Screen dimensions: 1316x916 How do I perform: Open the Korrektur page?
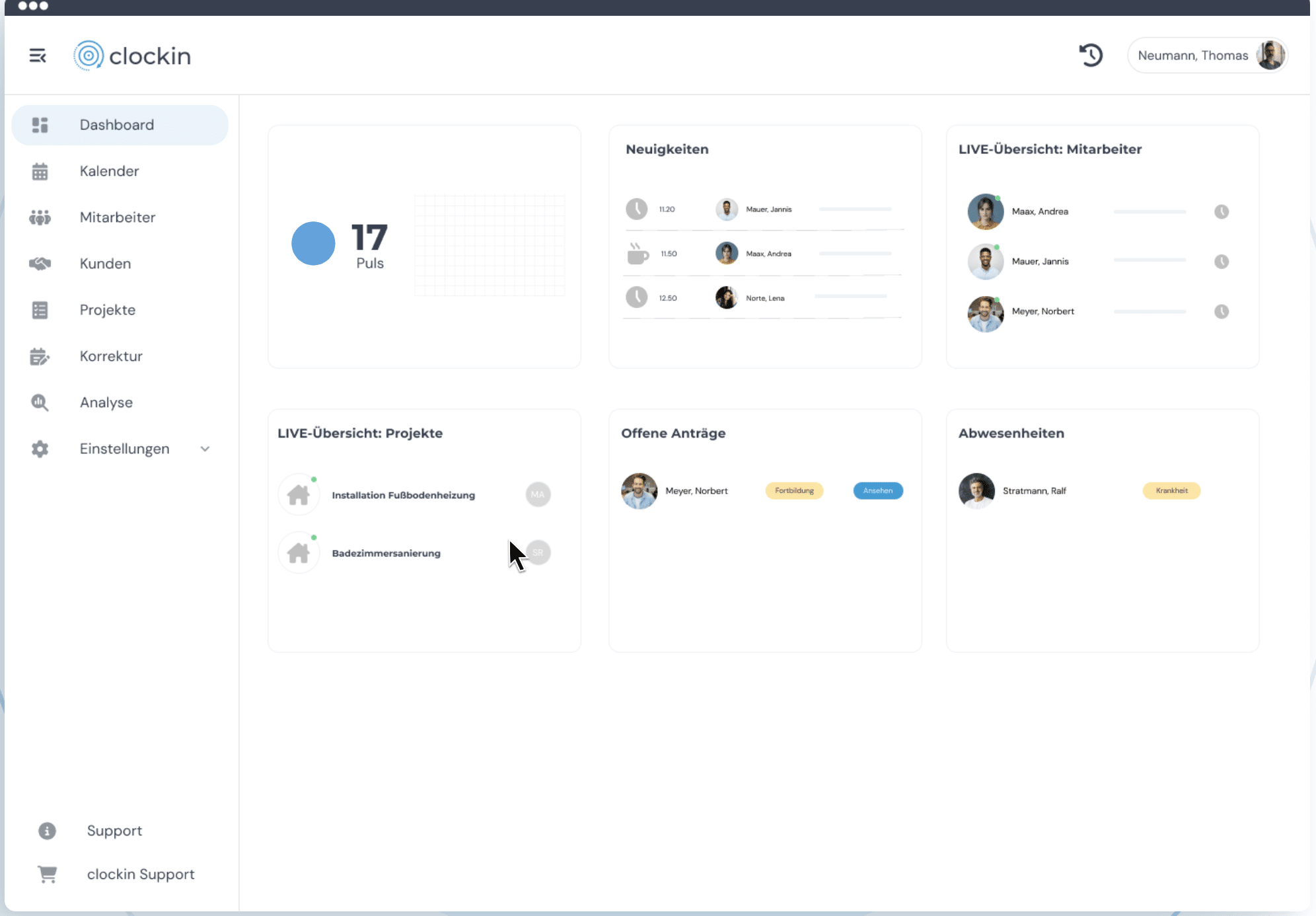tap(111, 356)
